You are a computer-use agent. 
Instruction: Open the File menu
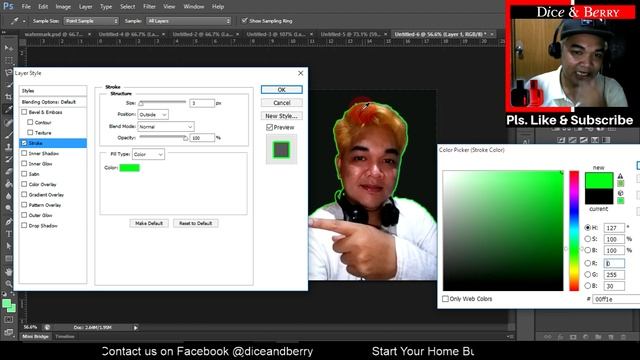26,7
